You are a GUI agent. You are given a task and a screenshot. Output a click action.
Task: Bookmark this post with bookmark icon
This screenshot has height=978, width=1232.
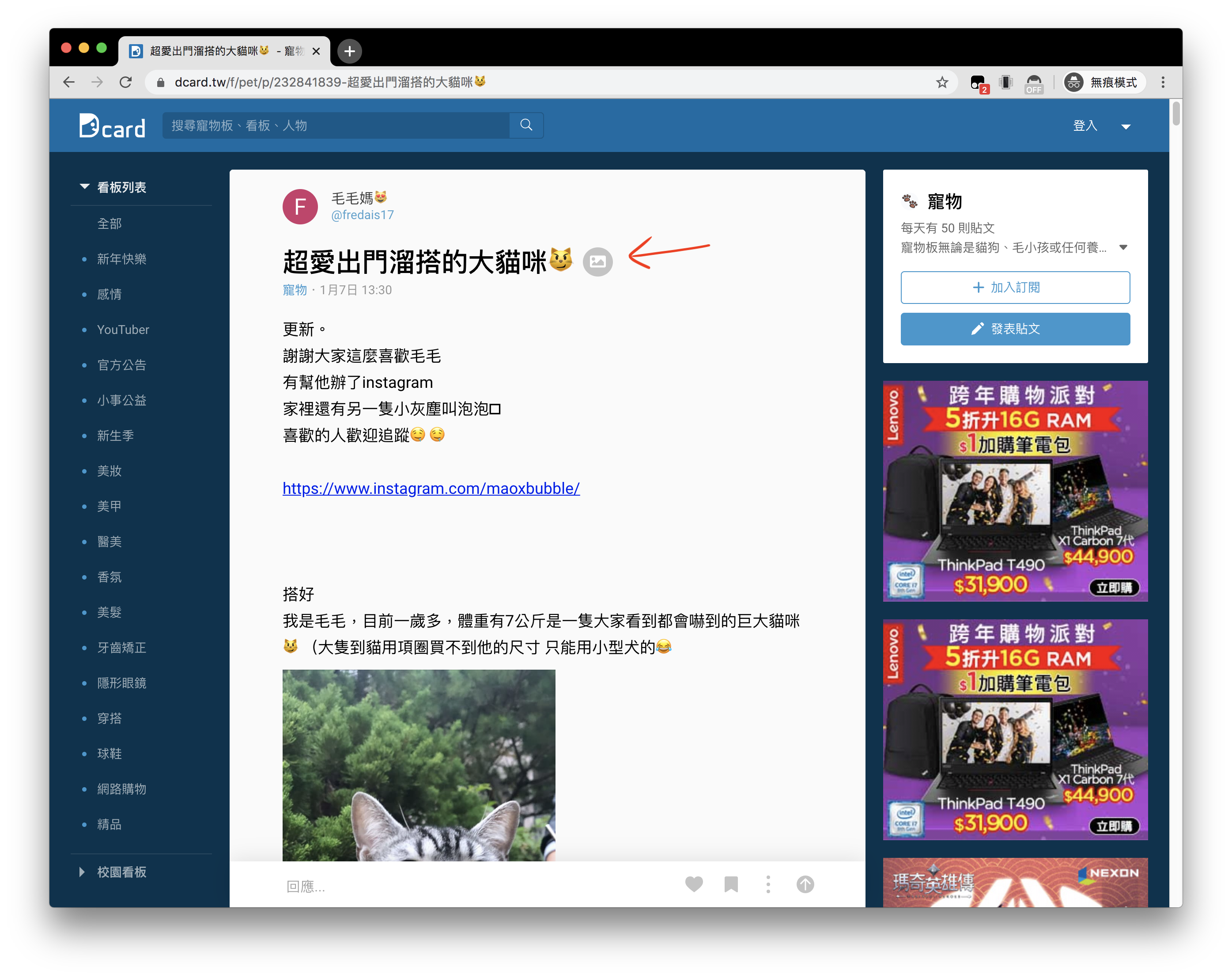click(x=731, y=884)
